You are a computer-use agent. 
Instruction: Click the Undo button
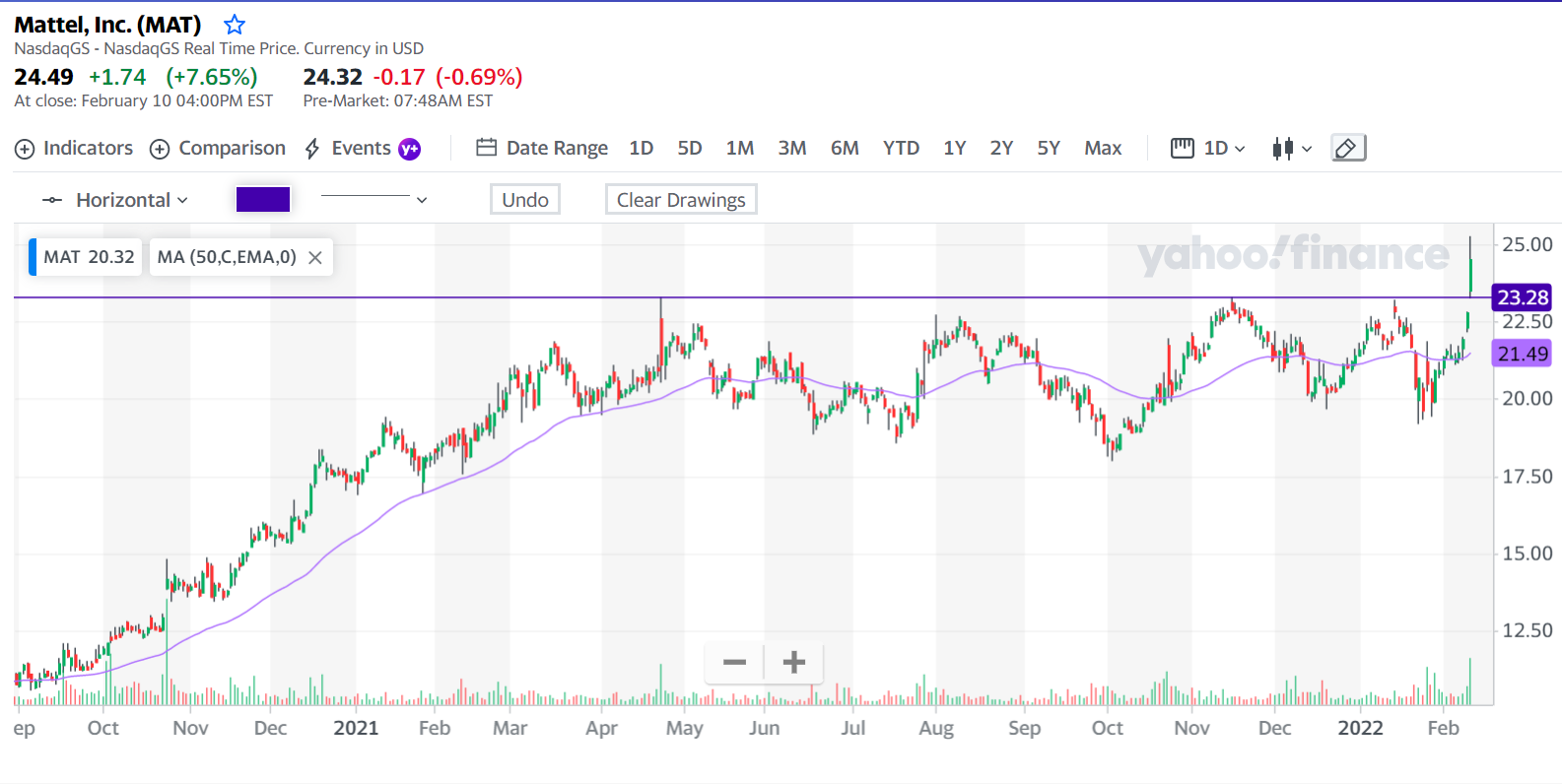[525, 200]
